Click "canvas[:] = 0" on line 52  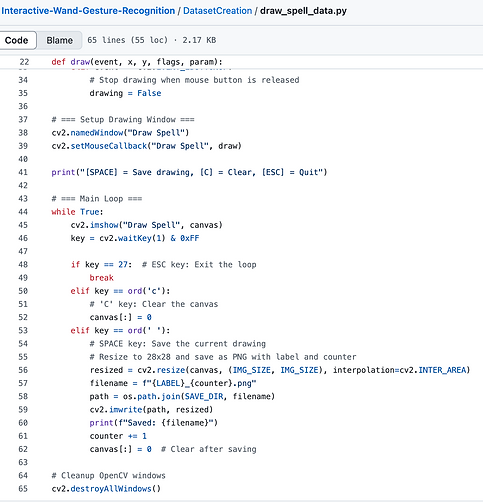(120, 317)
